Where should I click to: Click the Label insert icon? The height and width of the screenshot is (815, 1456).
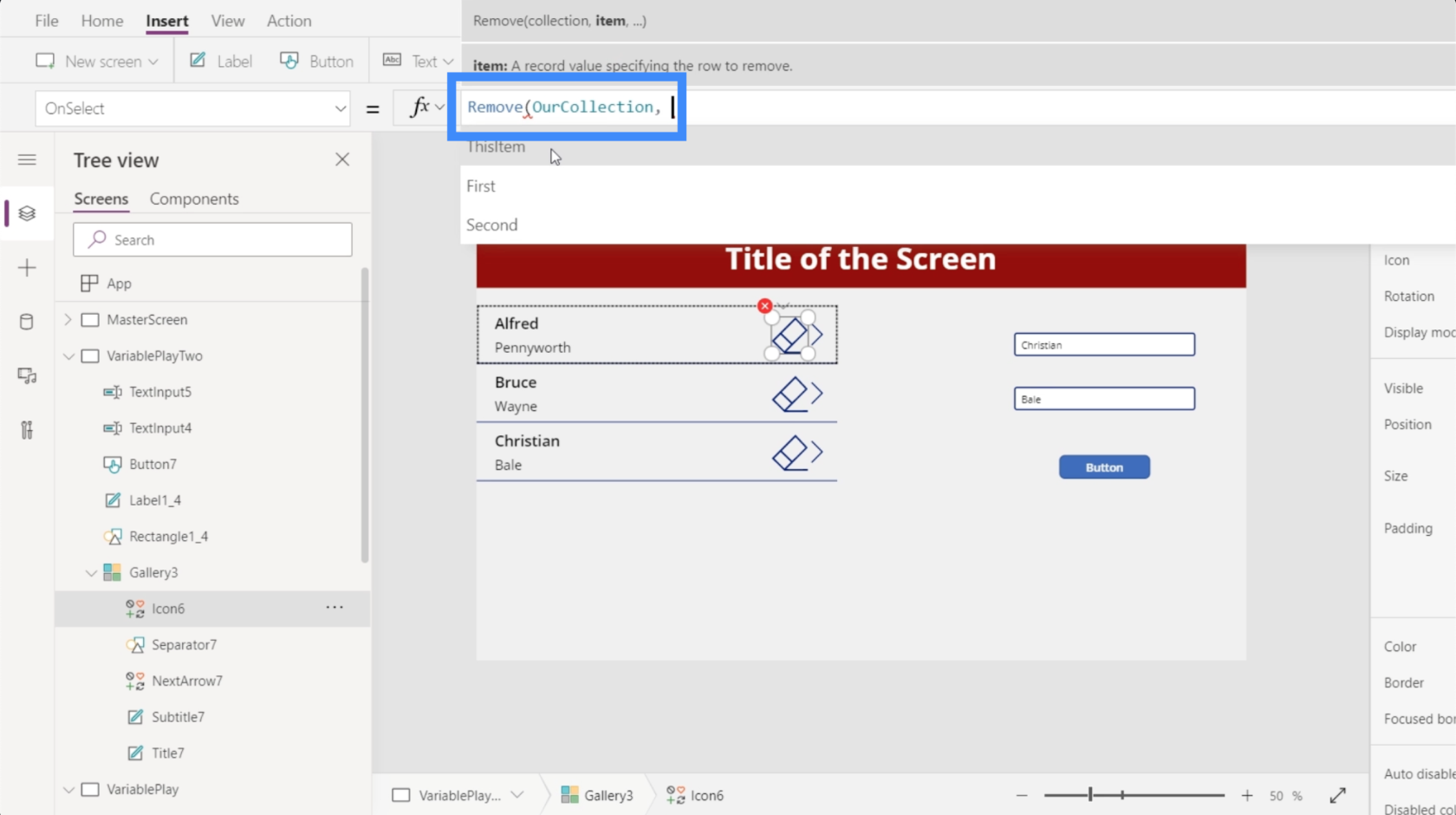[x=198, y=61]
